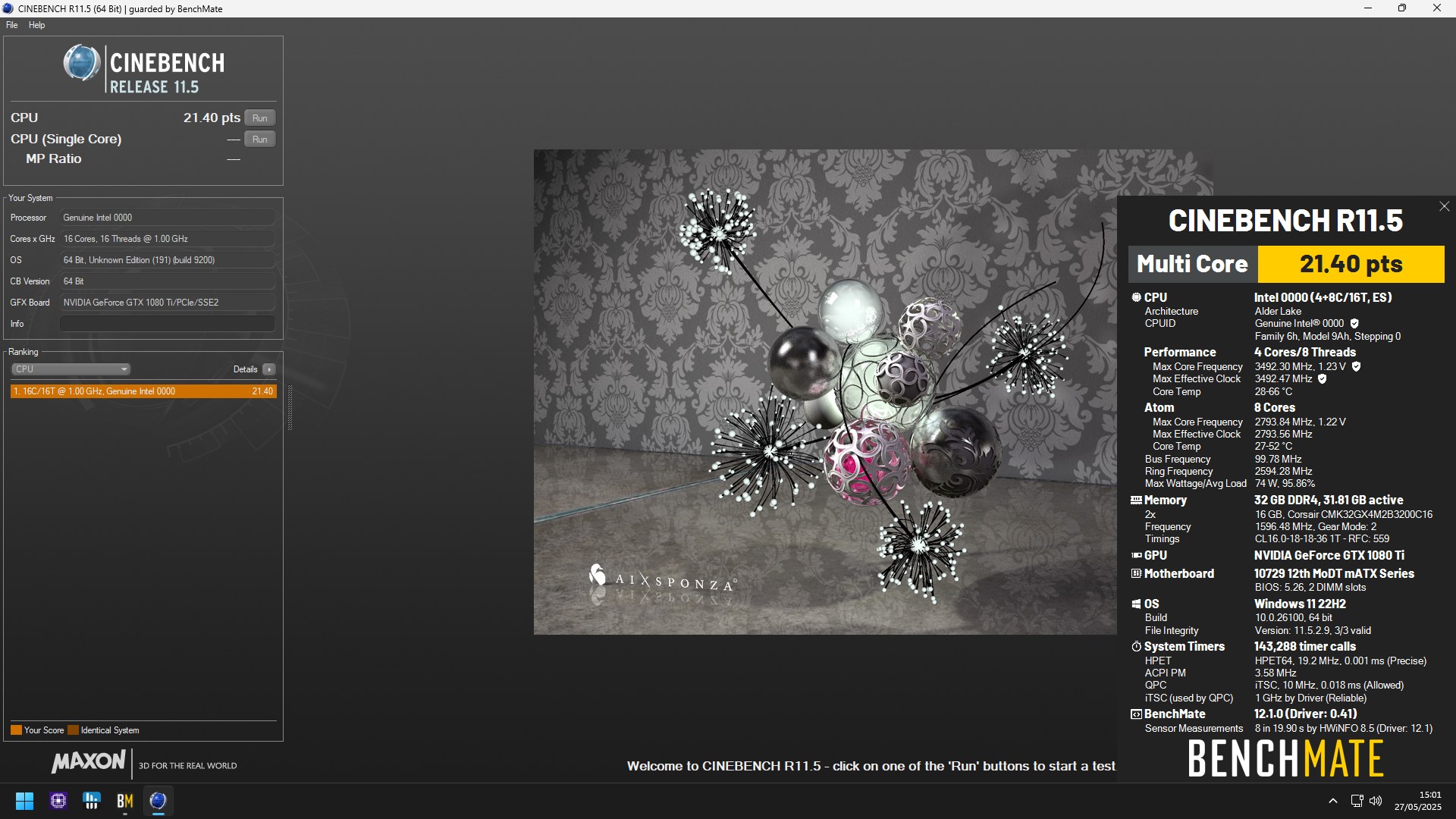Expand ranking Details arrow button
The width and height of the screenshot is (1456, 819).
(269, 369)
